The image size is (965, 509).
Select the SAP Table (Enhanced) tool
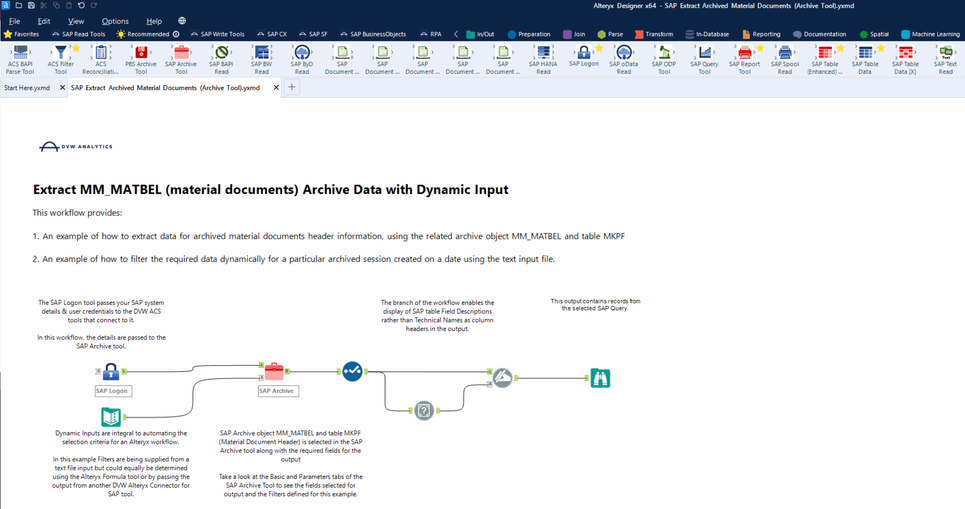point(825,59)
